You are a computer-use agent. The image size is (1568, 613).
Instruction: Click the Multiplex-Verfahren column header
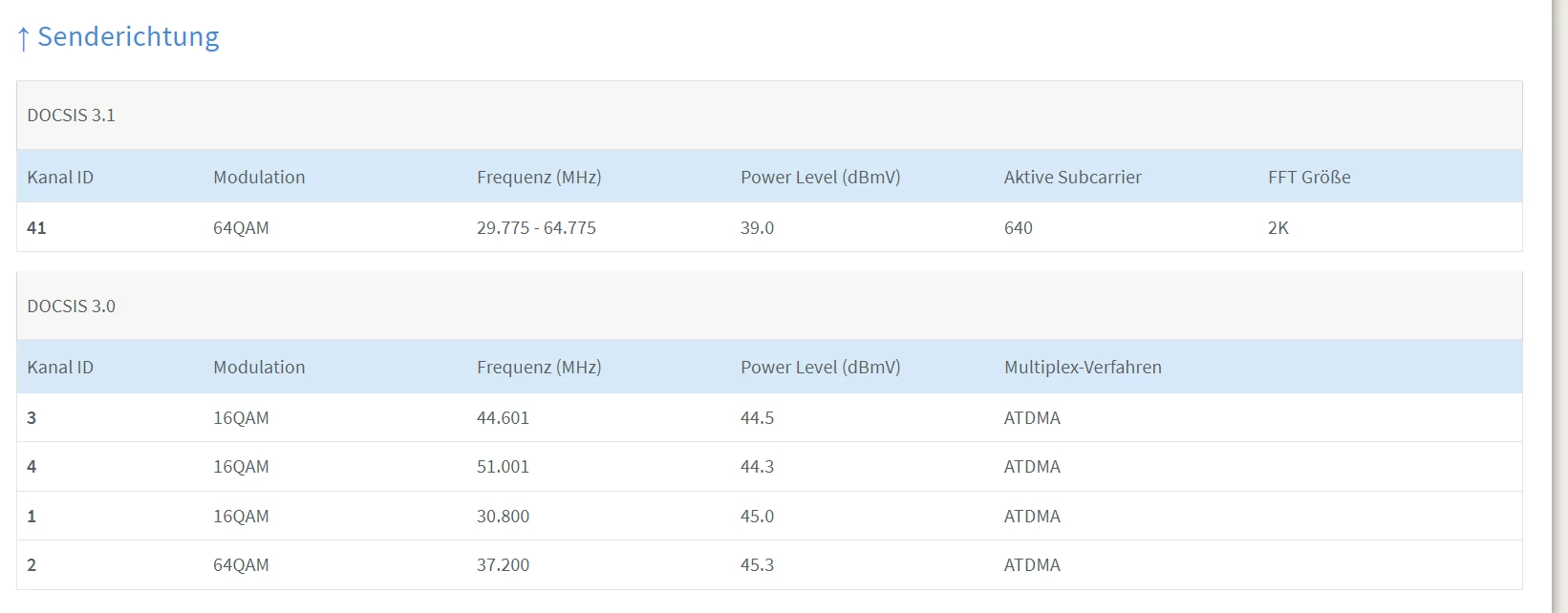coord(1083,368)
